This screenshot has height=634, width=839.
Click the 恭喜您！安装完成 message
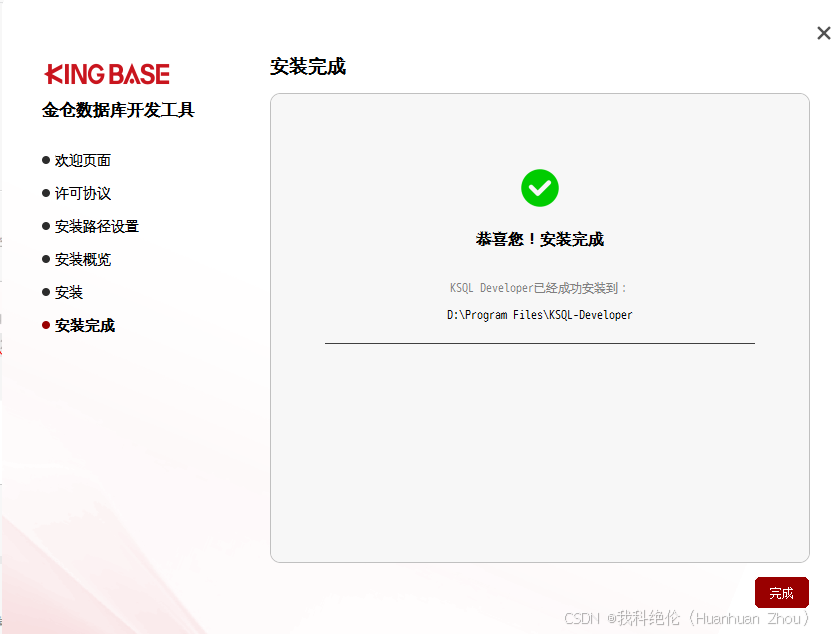(539, 239)
